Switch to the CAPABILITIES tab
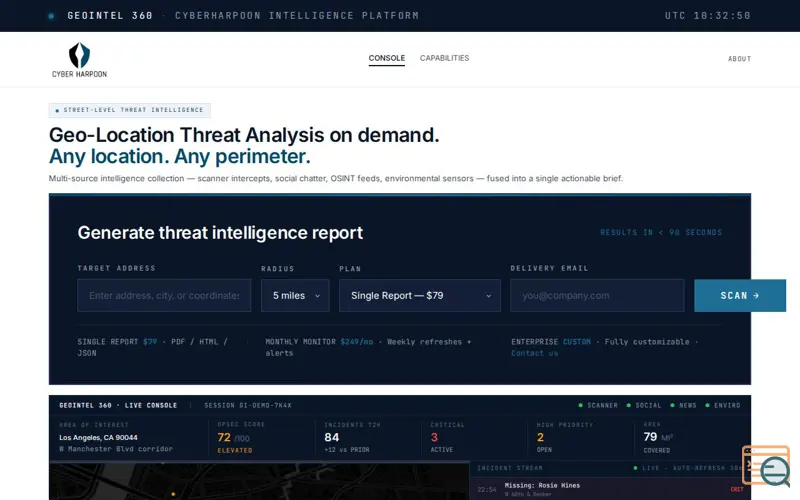 pos(444,58)
